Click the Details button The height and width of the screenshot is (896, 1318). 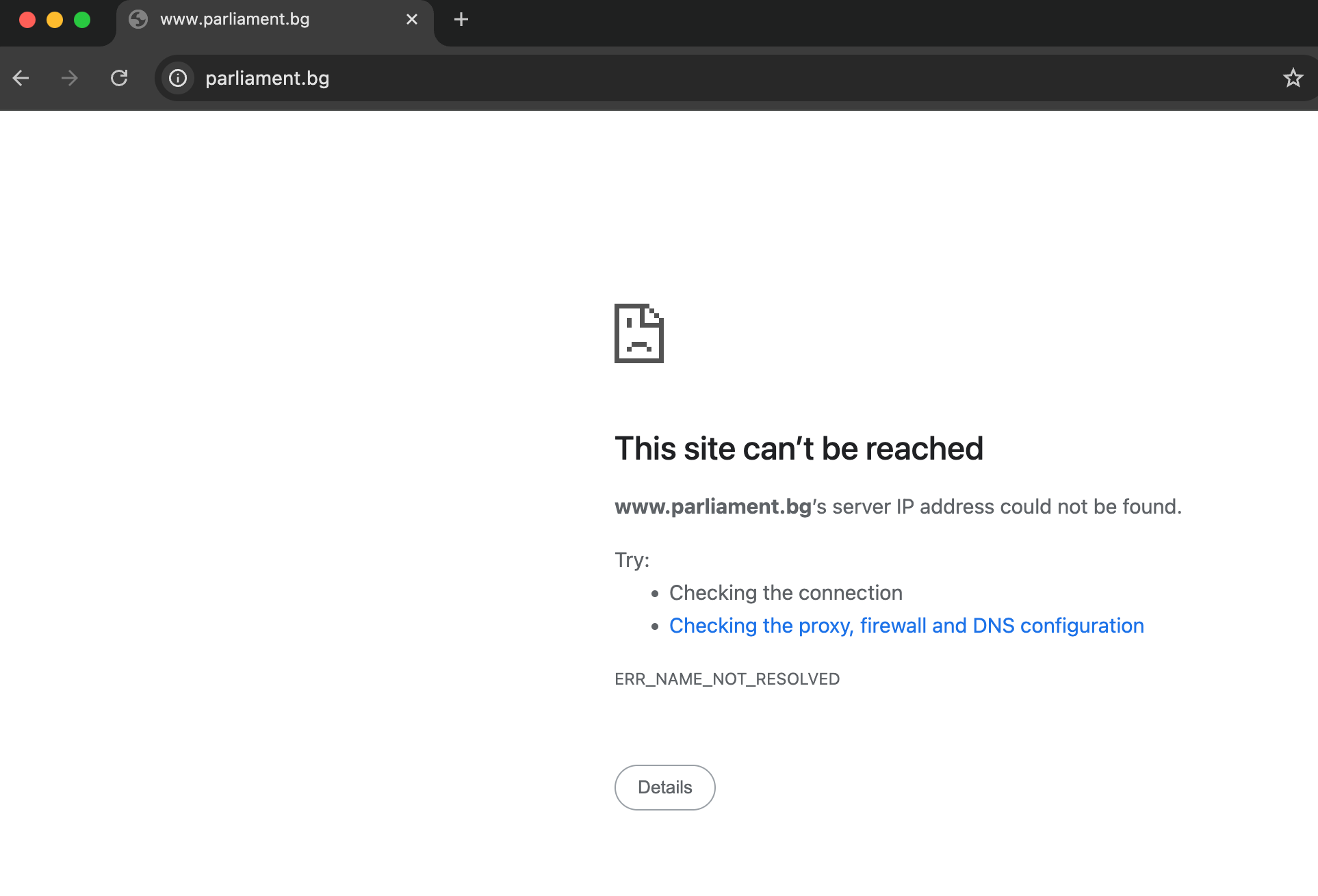coord(665,787)
